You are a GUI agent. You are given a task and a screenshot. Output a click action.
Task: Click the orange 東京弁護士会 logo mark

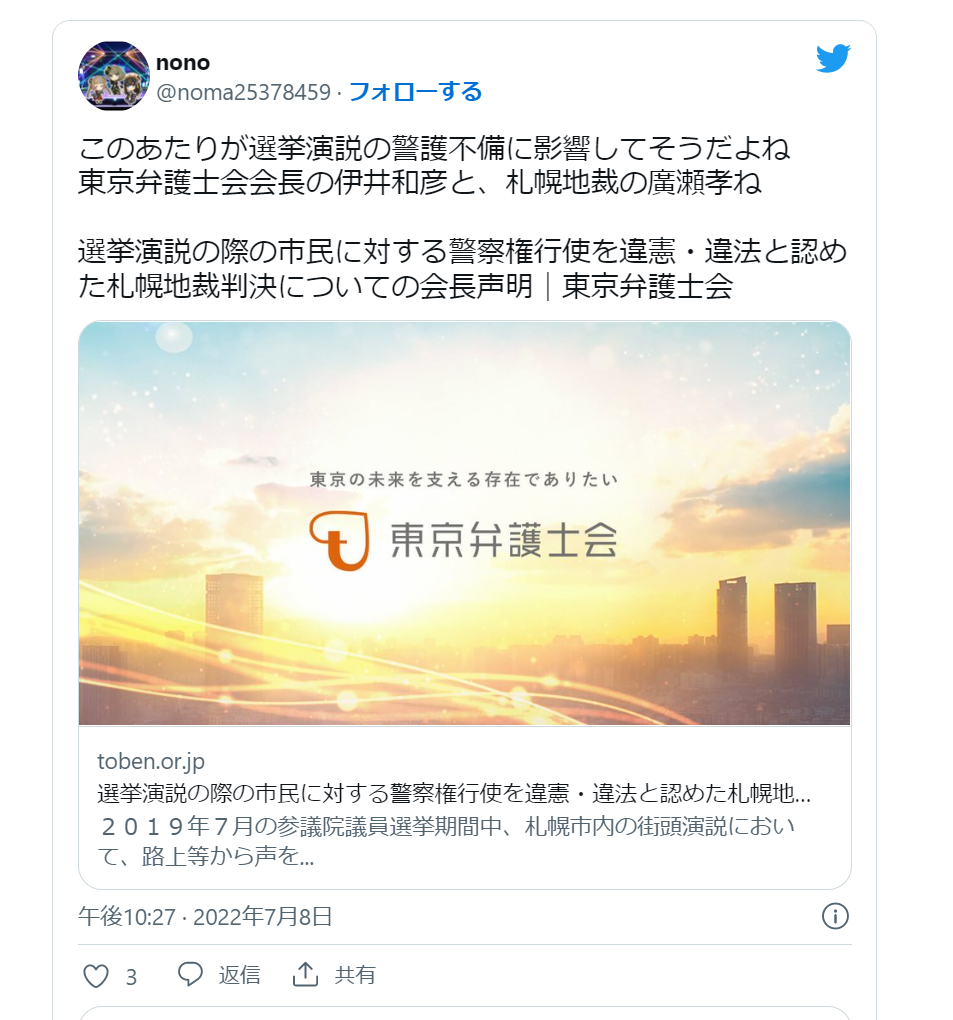coord(340,541)
